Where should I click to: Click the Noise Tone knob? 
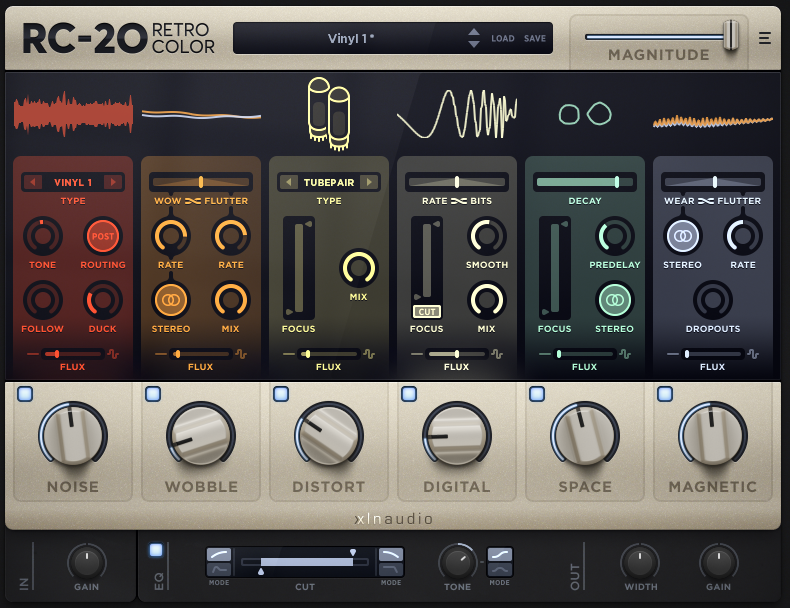(x=43, y=236)
